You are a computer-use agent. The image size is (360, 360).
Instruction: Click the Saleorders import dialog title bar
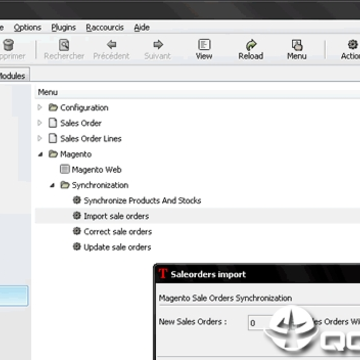point(258,274)
